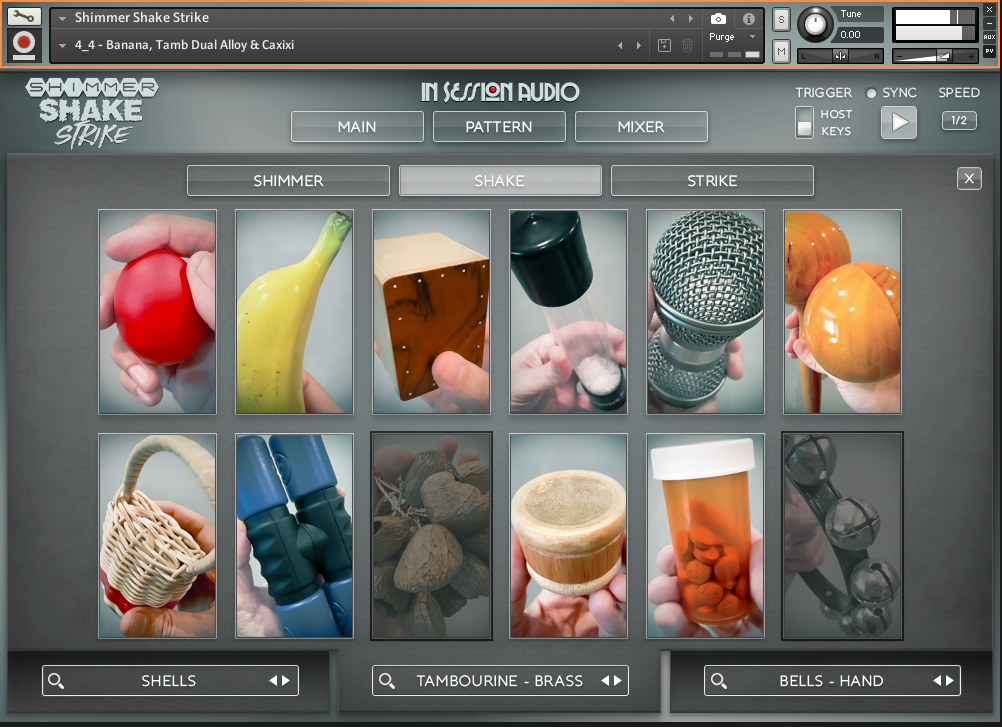Toggle the SYNC radio indicator
Screen dimensions: 1002x727
pyautogui.click(x=871, y=93)
